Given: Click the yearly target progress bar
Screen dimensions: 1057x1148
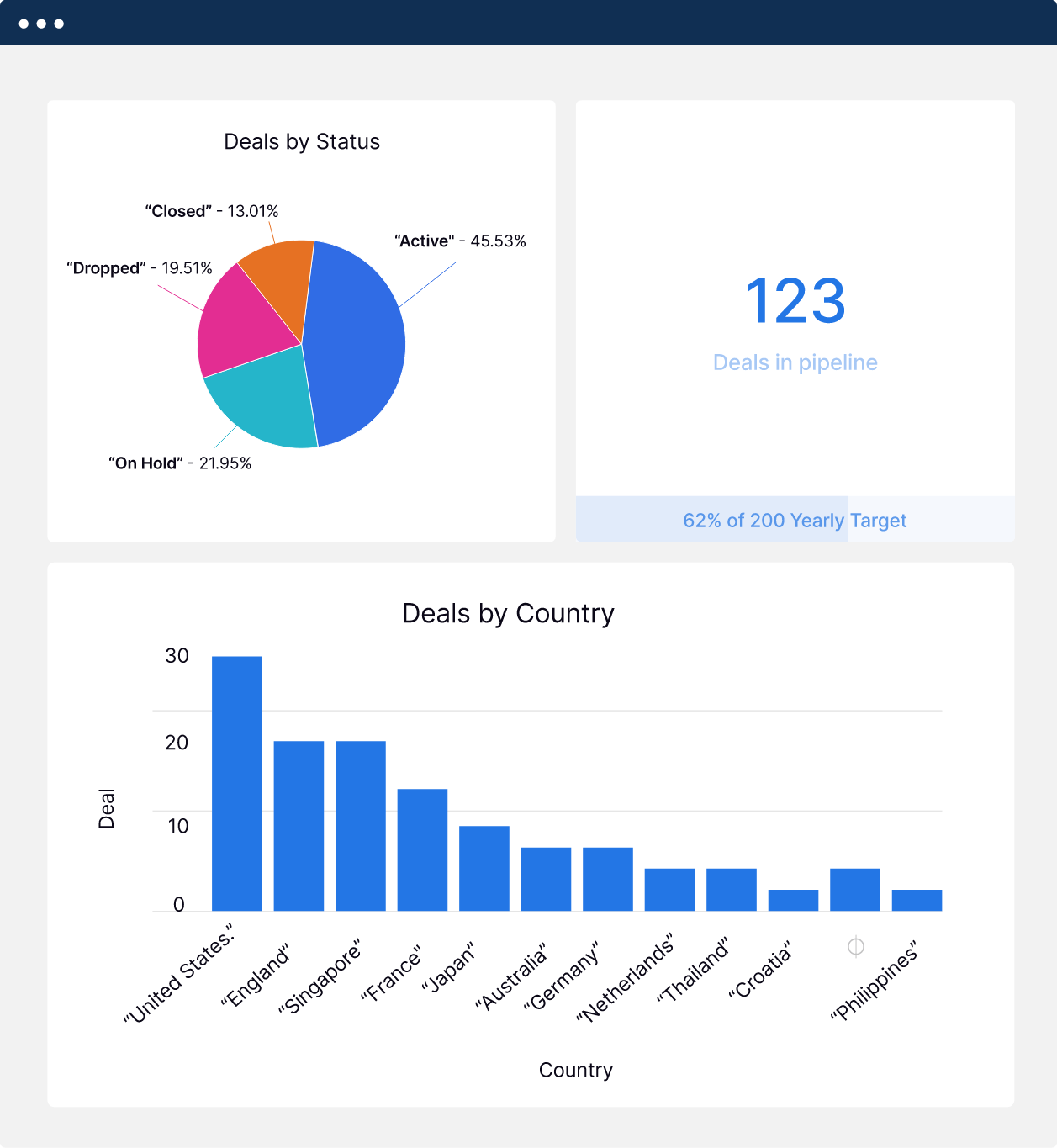Looking at the screenshot, I should (795, 520).
